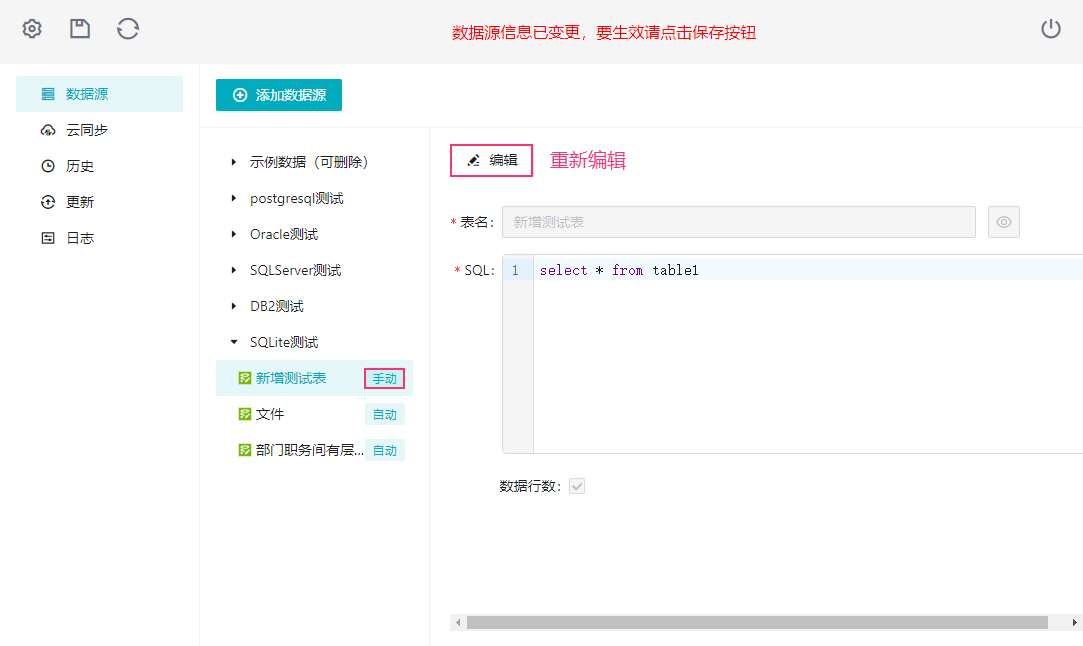
Task: Click the DB2测试 label
Action: point(276,306)
